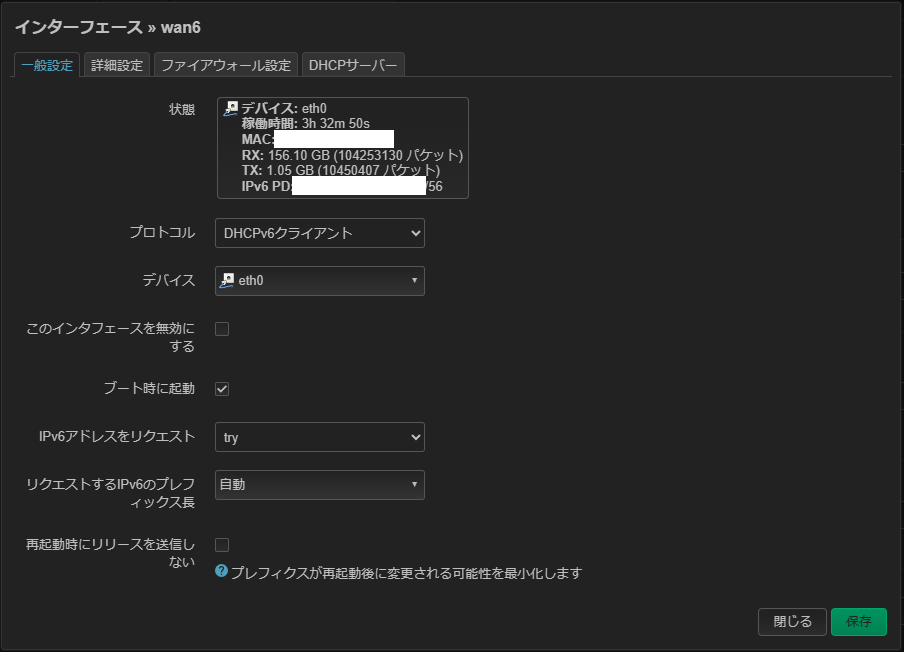Image resolution: width=904 pixels, height=652 pixels.
Task: Click the インターフェース » wan6 heading
Action: click(x=108, y=27)
